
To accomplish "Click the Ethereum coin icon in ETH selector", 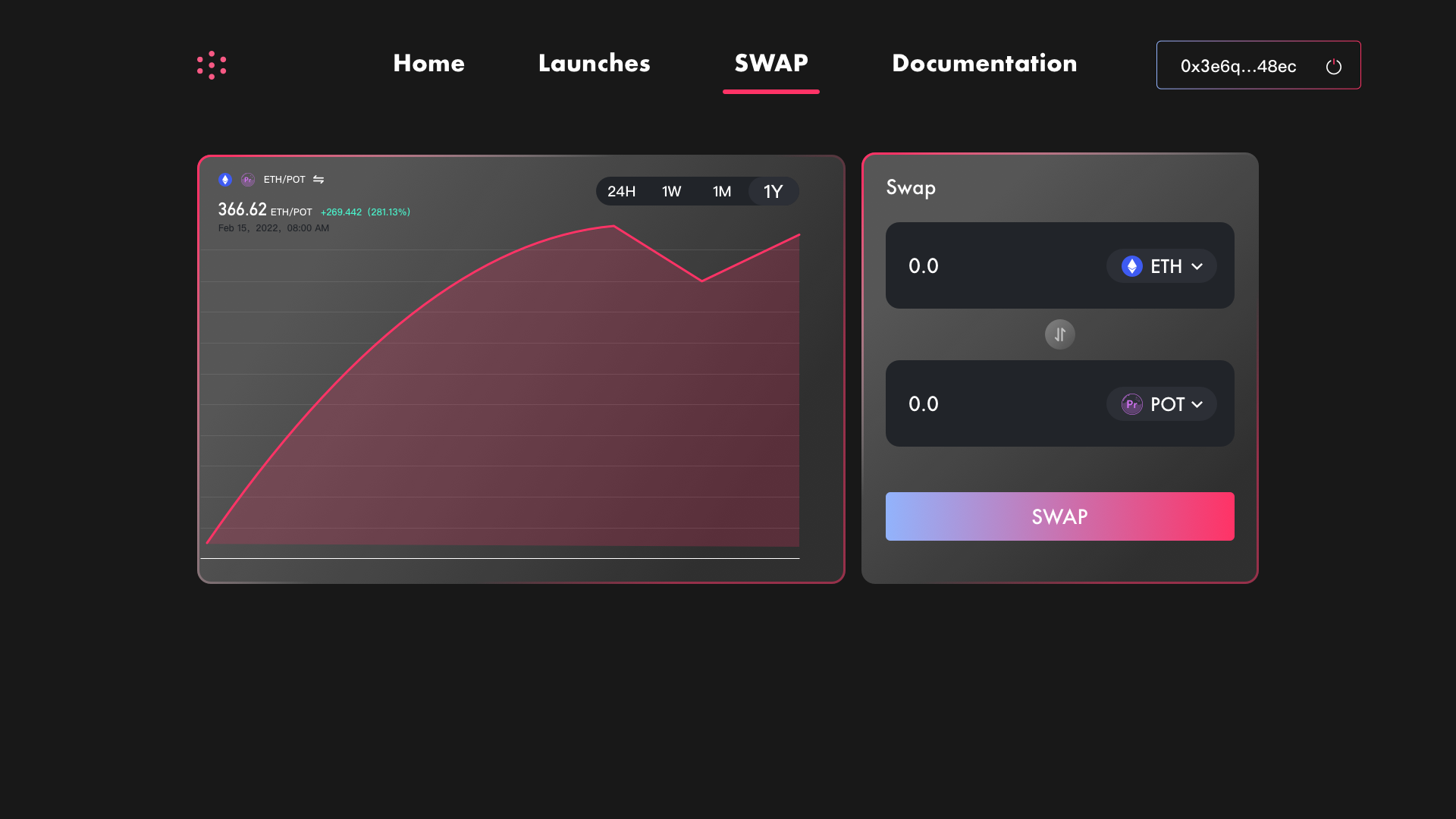I will 1131,266.
